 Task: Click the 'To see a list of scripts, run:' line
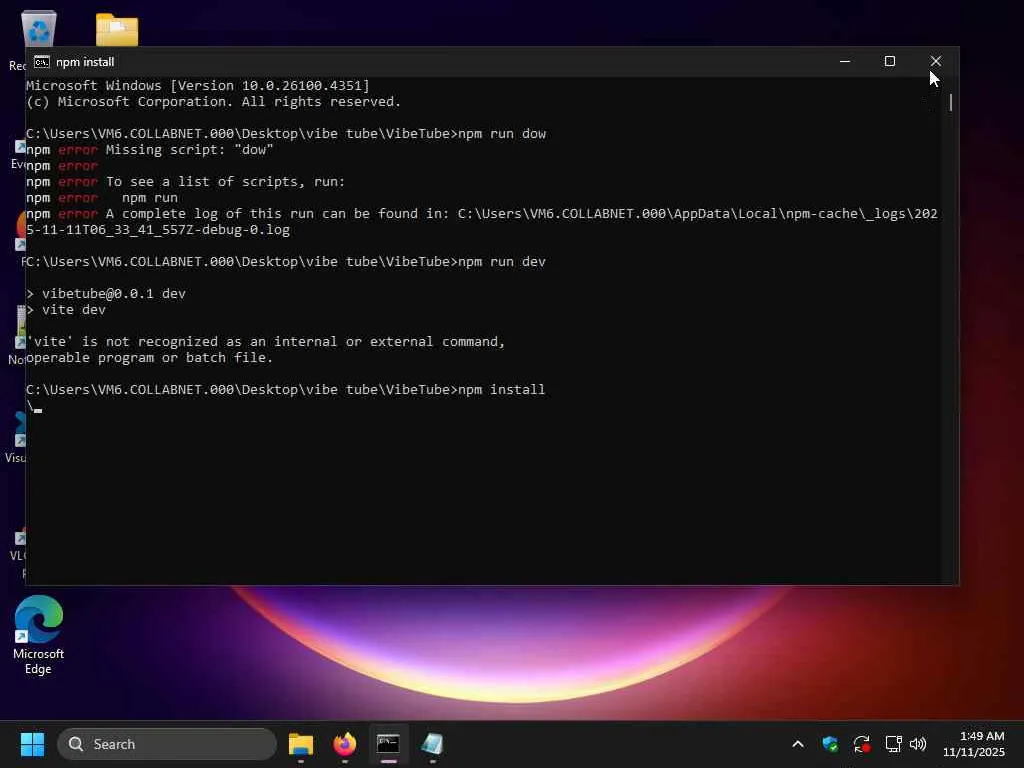(x=185, y=182)
